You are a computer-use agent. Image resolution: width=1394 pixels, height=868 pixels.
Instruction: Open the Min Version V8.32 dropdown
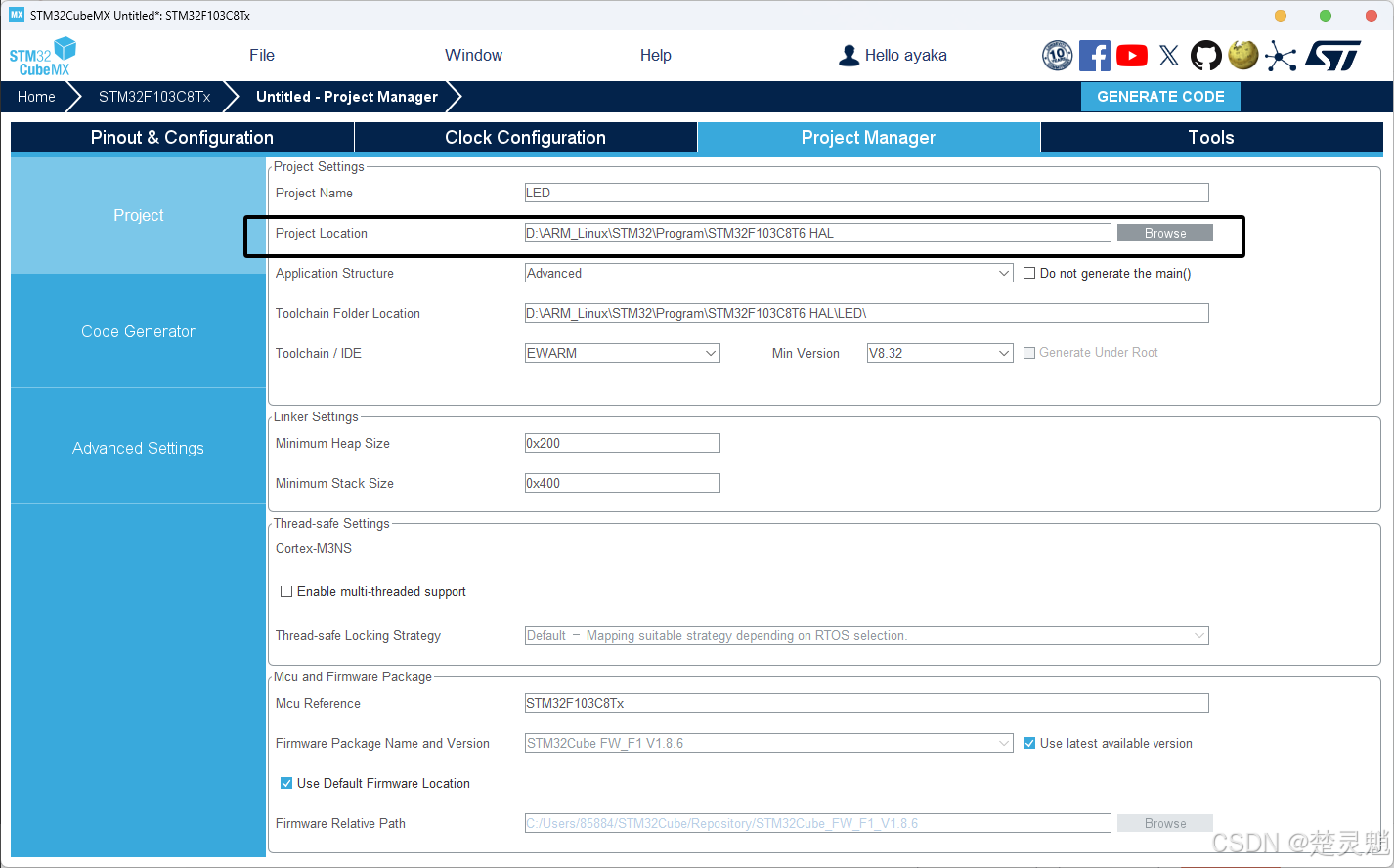click(940, 353)
